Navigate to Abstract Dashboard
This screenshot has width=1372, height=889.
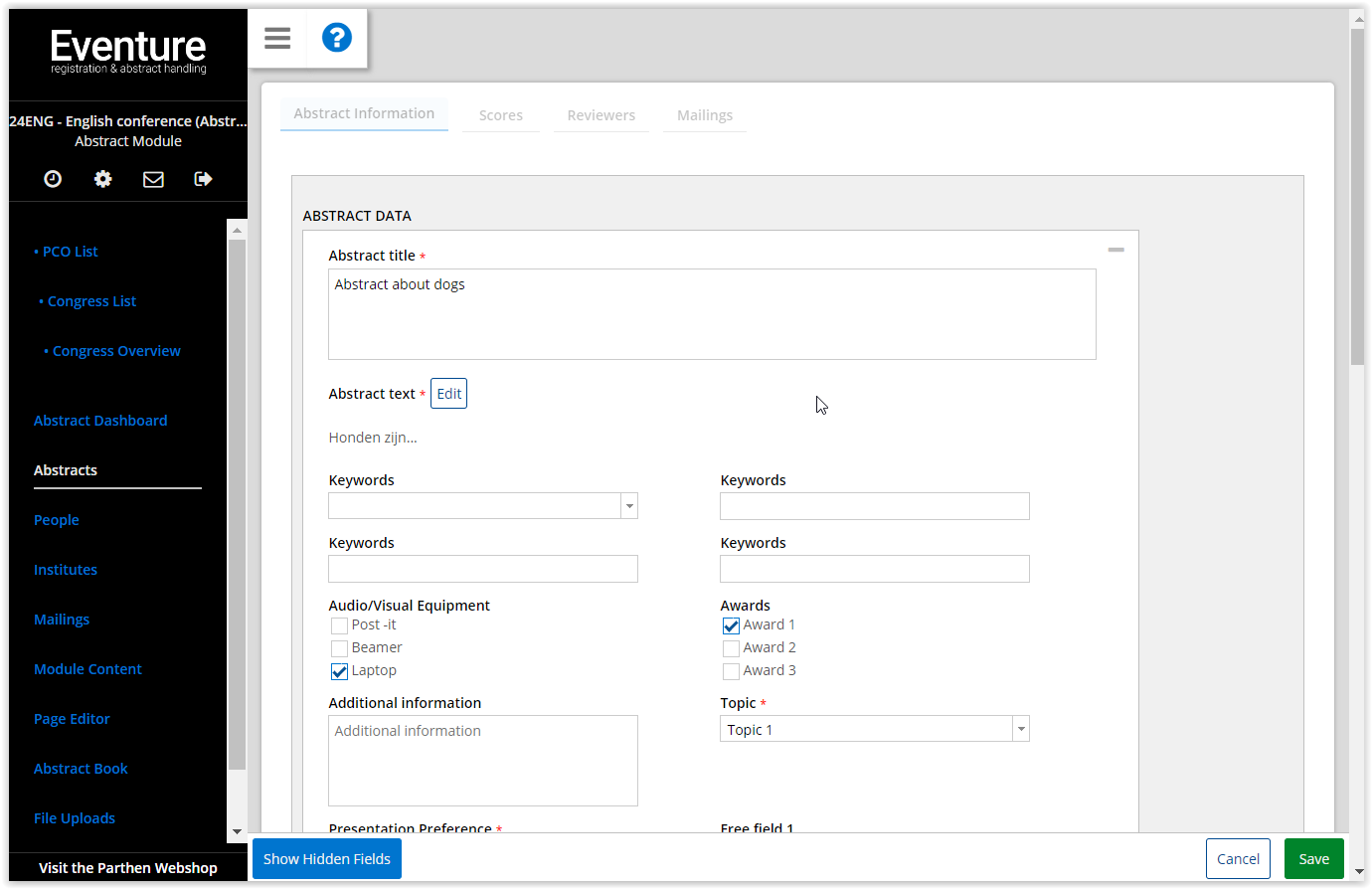(x=100, y=421)
